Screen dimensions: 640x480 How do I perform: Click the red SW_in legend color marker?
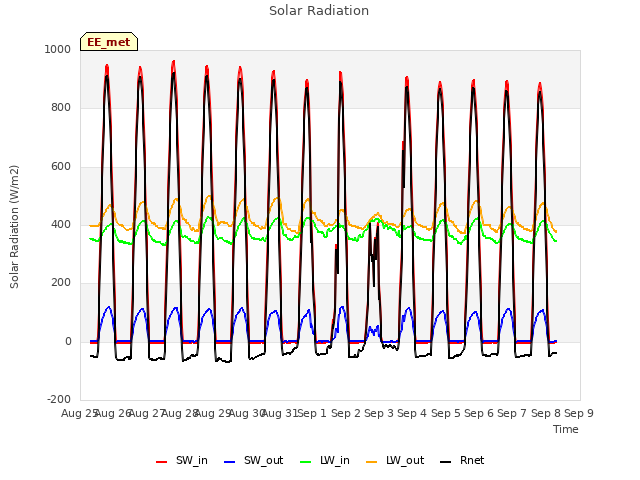[162, 462]
